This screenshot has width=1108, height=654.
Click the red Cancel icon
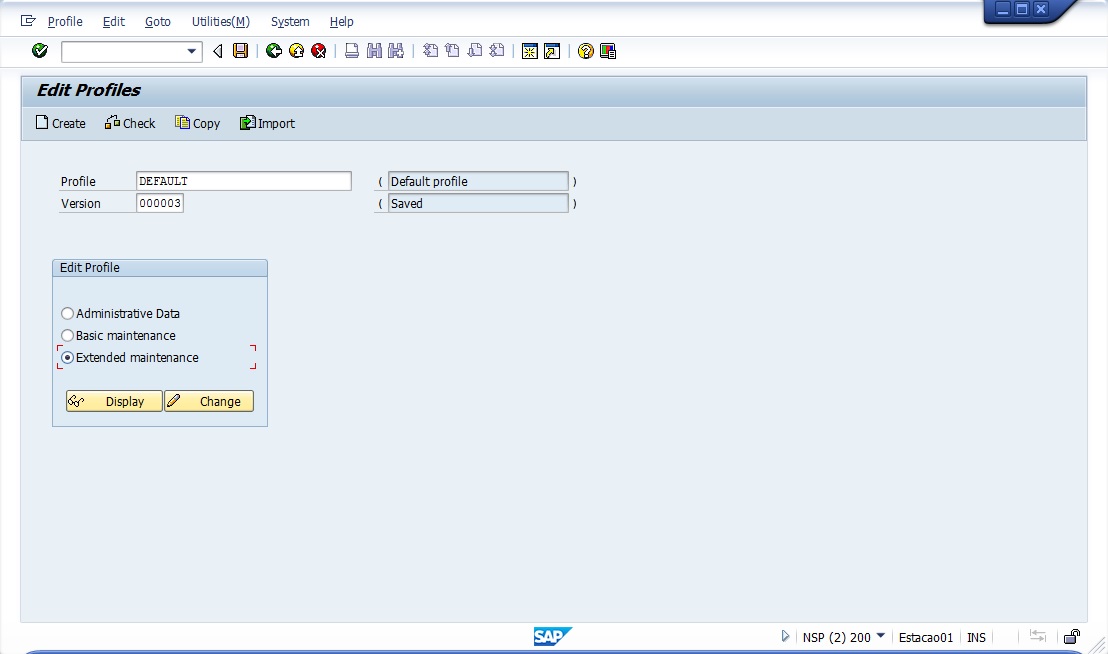point(318,51)
